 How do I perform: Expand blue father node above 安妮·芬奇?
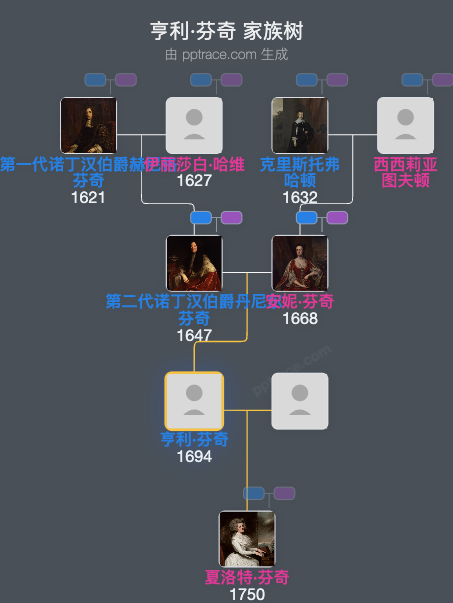[x=307, y=218]
